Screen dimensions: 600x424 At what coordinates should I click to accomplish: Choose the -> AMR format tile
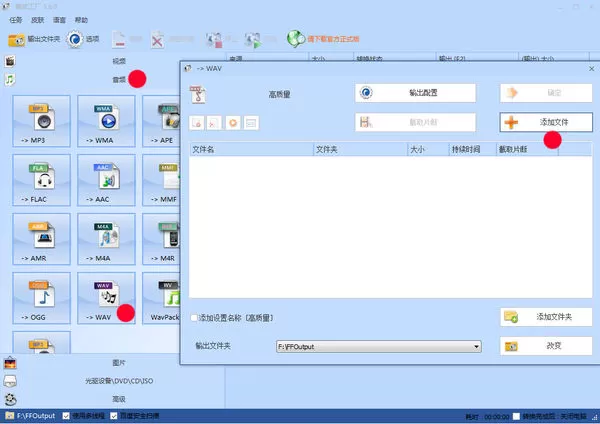[x=41, y=239]
